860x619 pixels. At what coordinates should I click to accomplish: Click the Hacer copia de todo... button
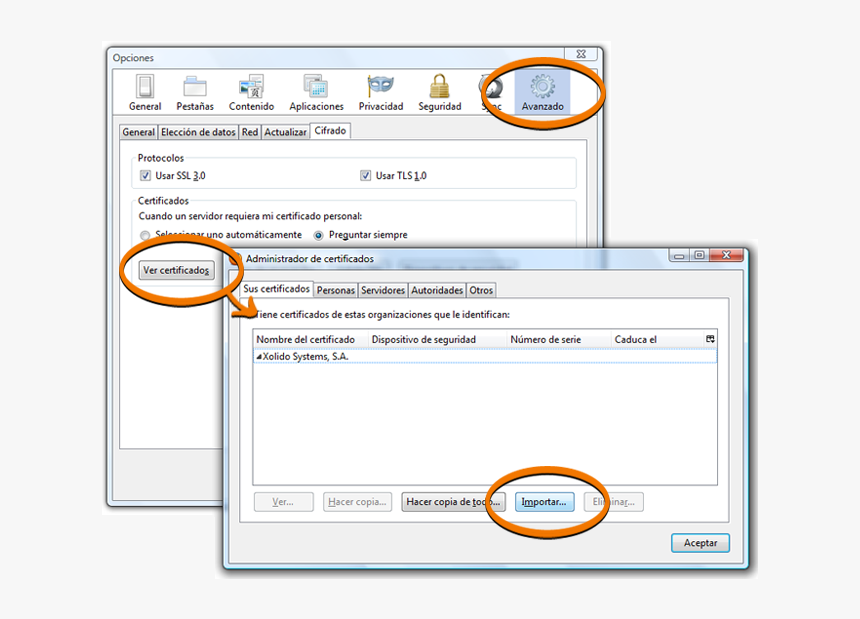coord(453,502)
